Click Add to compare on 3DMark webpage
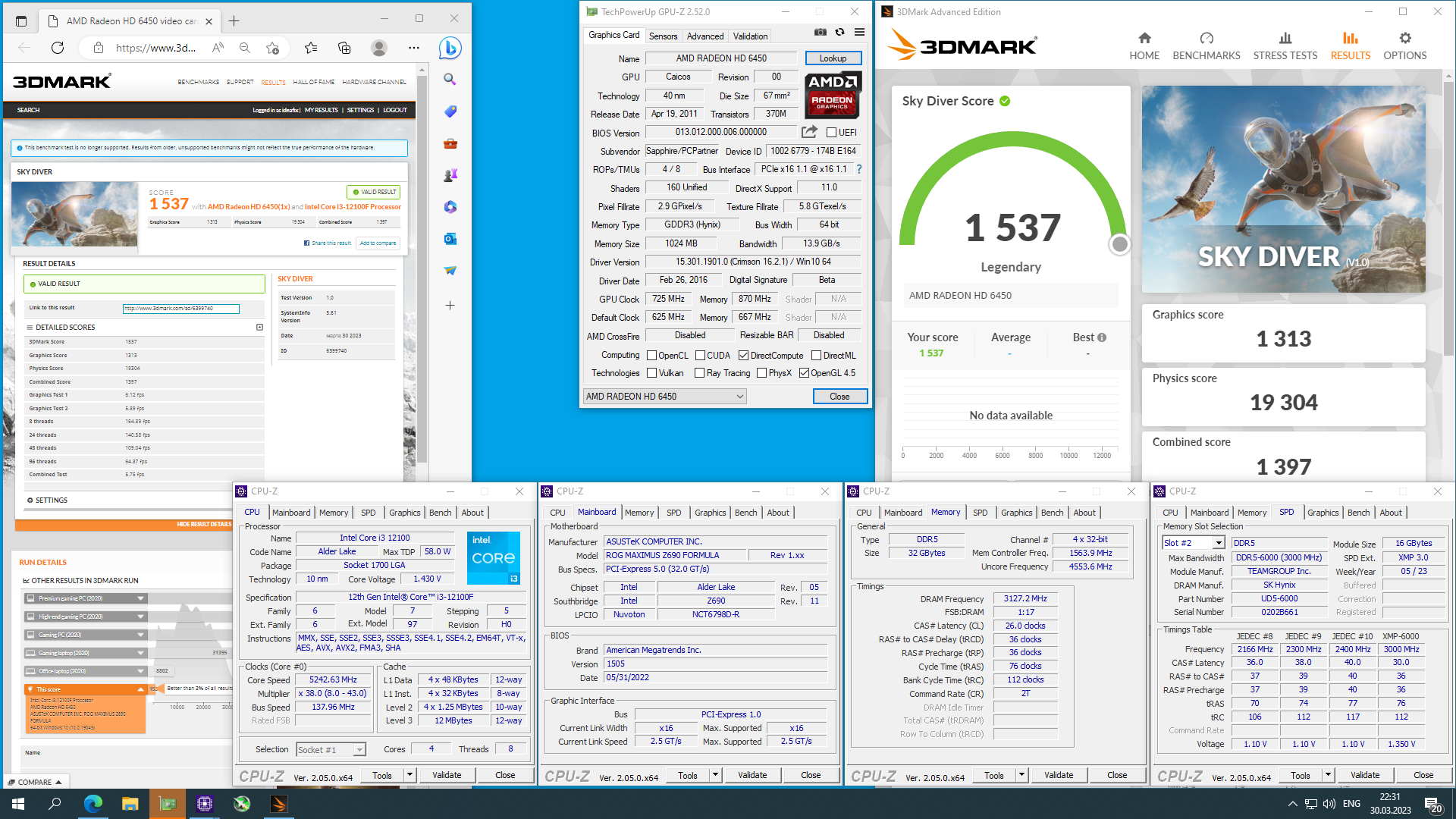The width and height of the screenshot is (1456, 819). (x=378, y=243)
